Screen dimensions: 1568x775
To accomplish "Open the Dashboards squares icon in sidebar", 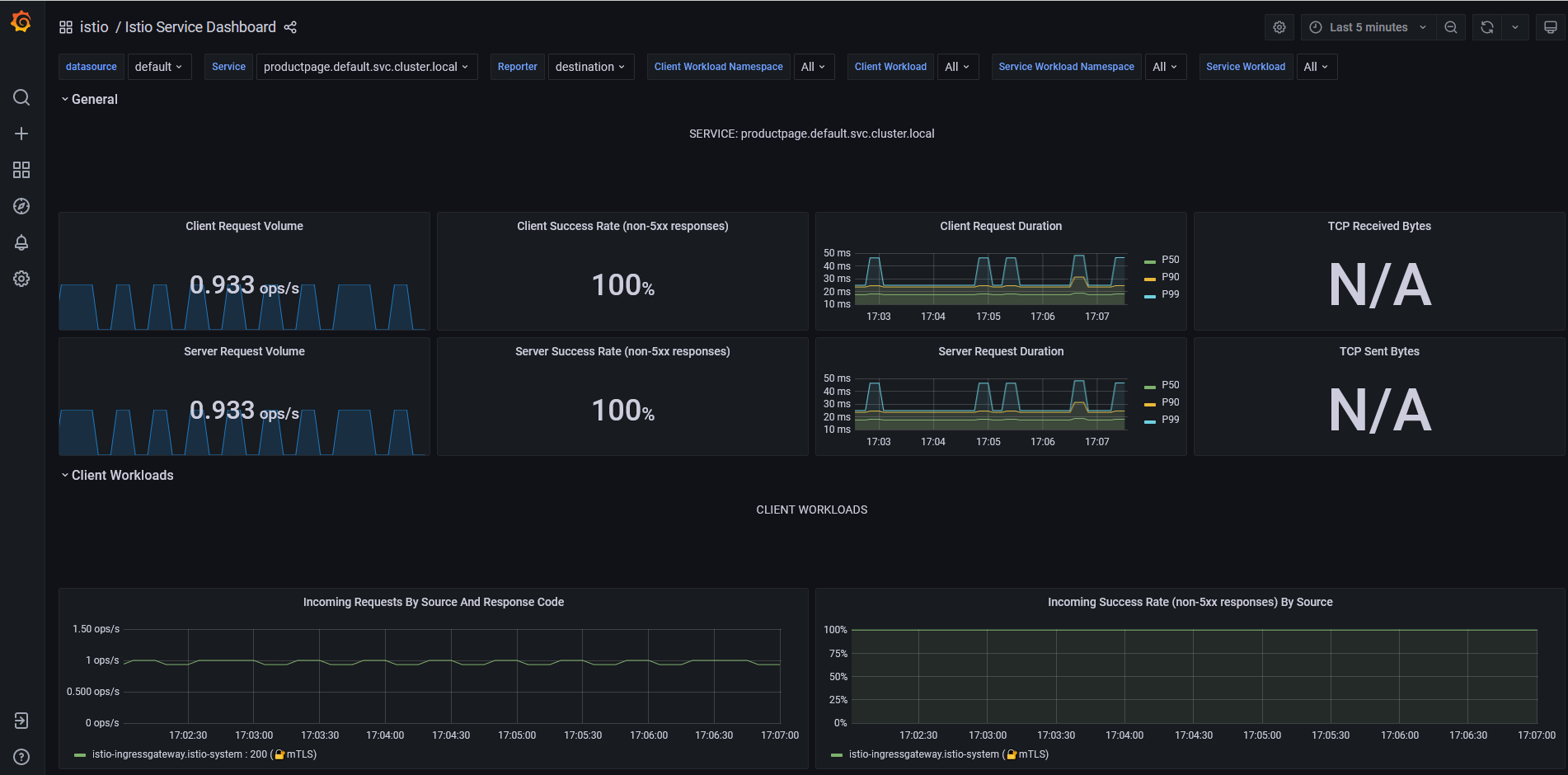I will [x=21, y=170].
